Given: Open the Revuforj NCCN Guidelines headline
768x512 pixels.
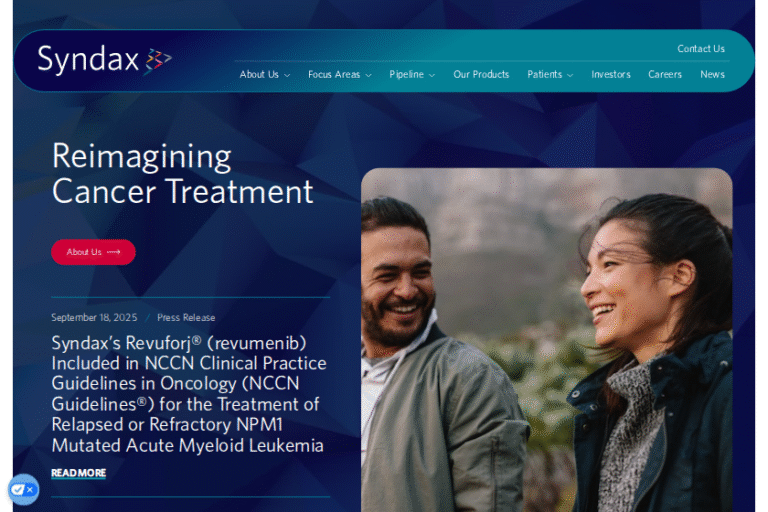Looking at the screenshot, I should coord(189,394).
